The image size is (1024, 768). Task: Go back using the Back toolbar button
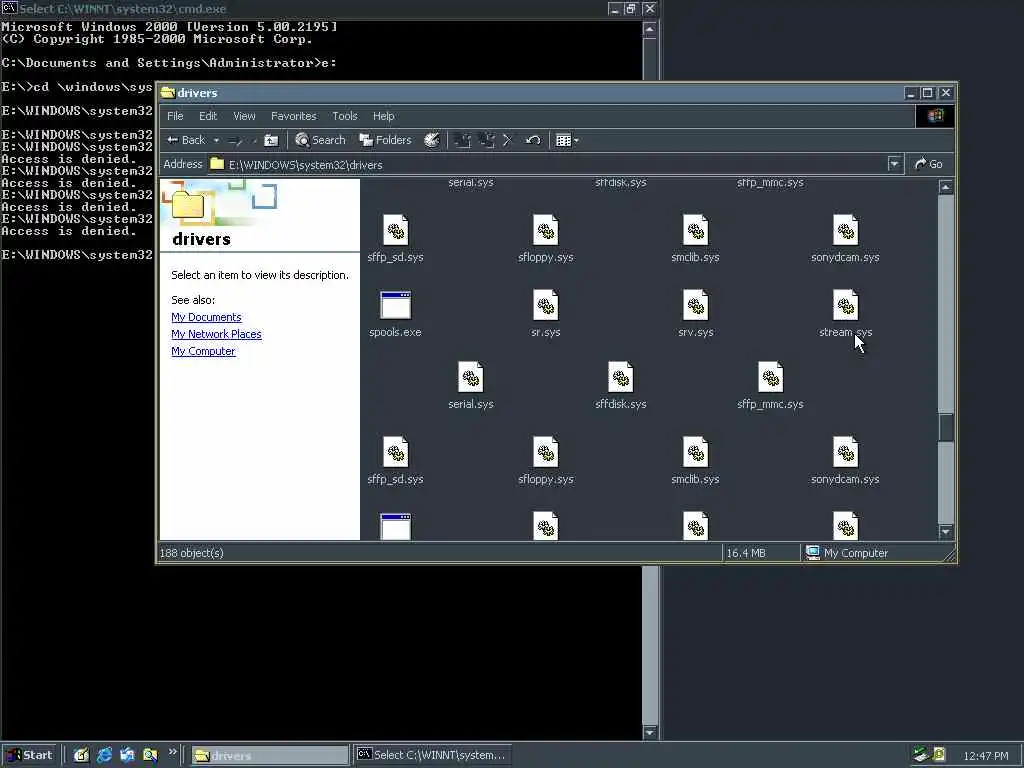point(186,140)
